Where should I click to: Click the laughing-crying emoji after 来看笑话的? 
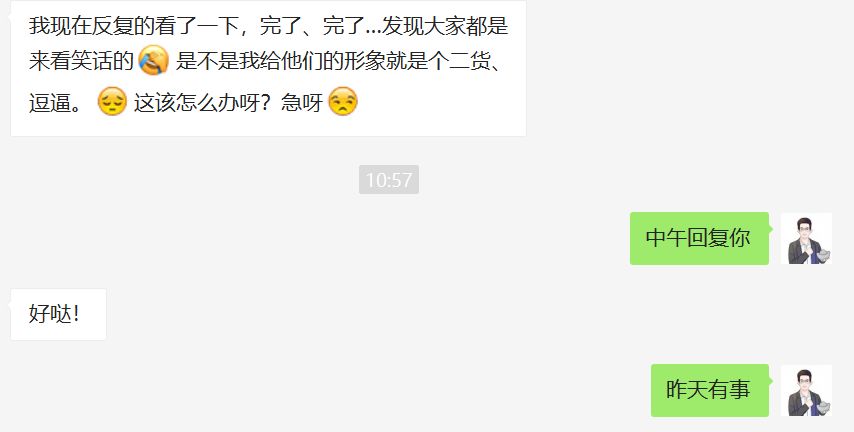(x=154, y=60)
